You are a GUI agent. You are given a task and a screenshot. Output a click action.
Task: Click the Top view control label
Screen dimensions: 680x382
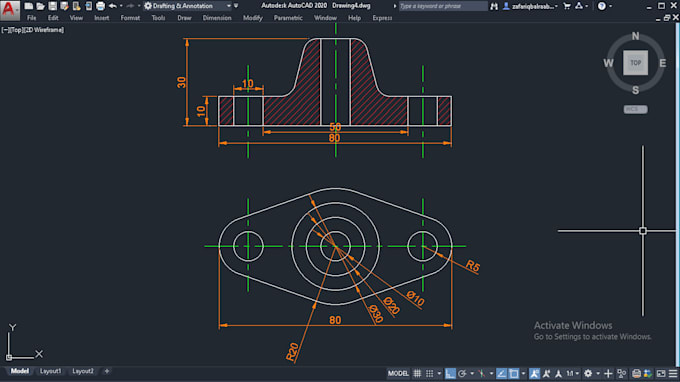pos(16,30)
